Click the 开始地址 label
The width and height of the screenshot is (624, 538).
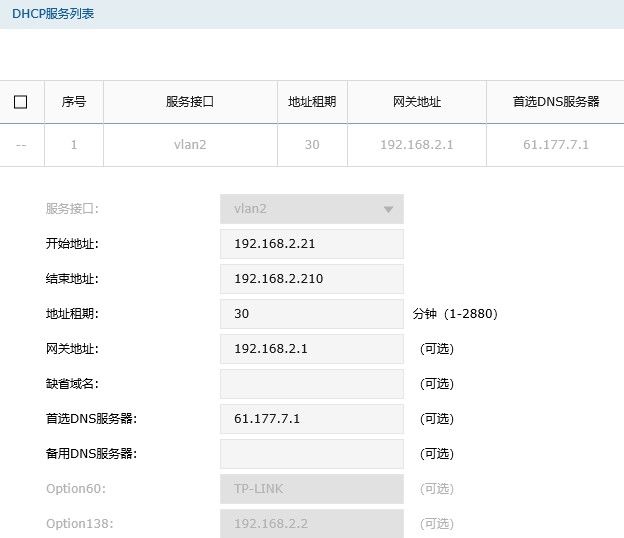tap(72, 244)
